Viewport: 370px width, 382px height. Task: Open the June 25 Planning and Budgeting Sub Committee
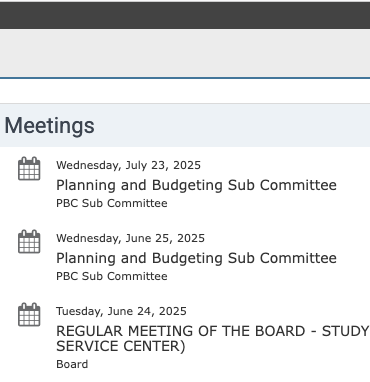(x=196, y=258)
